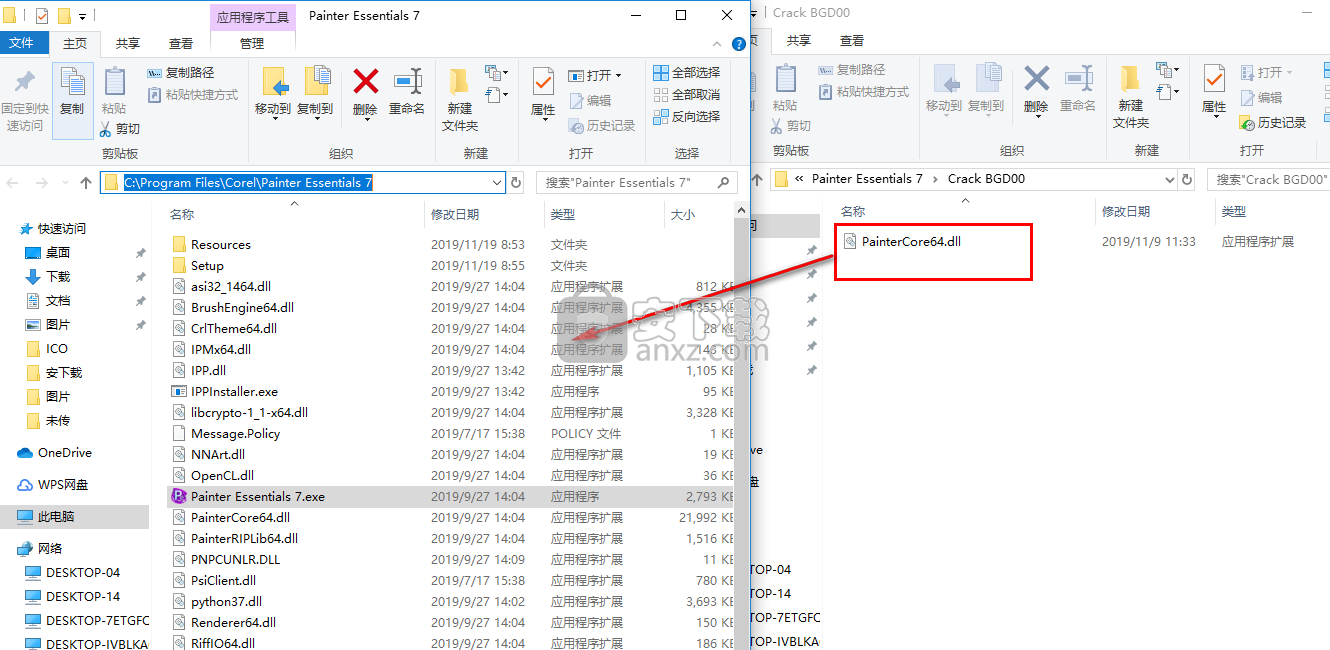Viewport: 1330px width, 650px height.
Task: Click the Help question mark icon
Action: click(x=739, y=44)
